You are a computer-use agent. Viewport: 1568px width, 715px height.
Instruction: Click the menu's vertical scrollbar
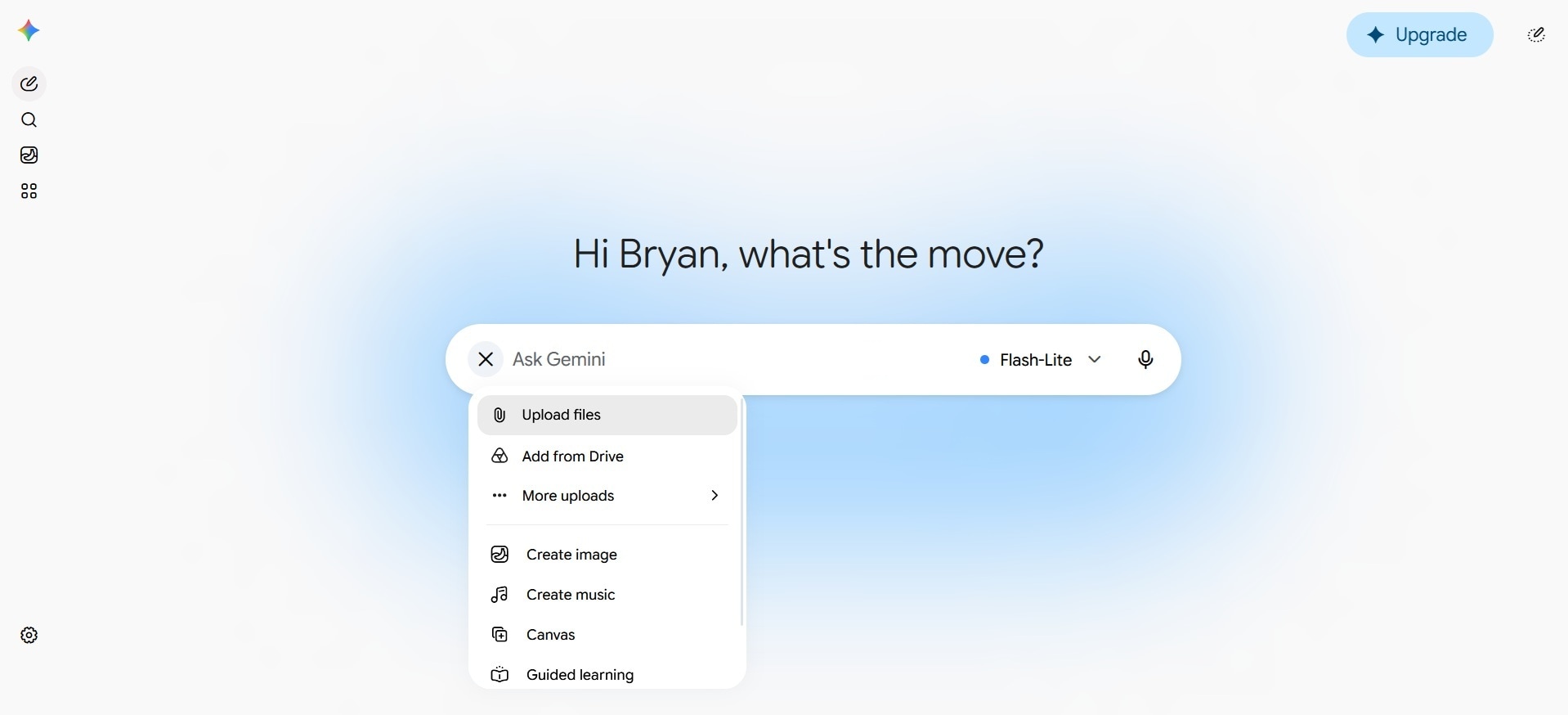click(741, 513)
